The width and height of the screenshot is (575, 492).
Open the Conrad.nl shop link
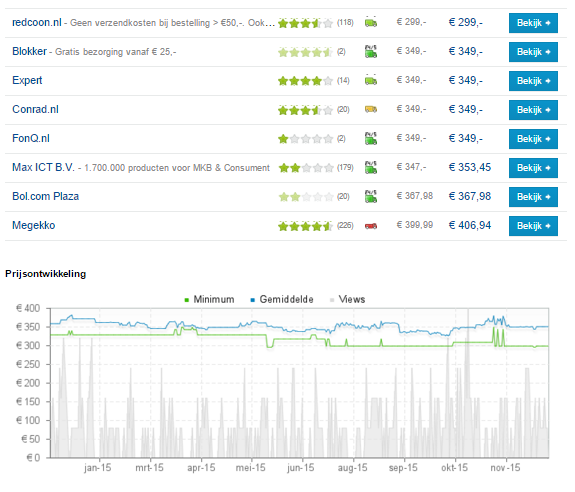[x=35, y=109]
